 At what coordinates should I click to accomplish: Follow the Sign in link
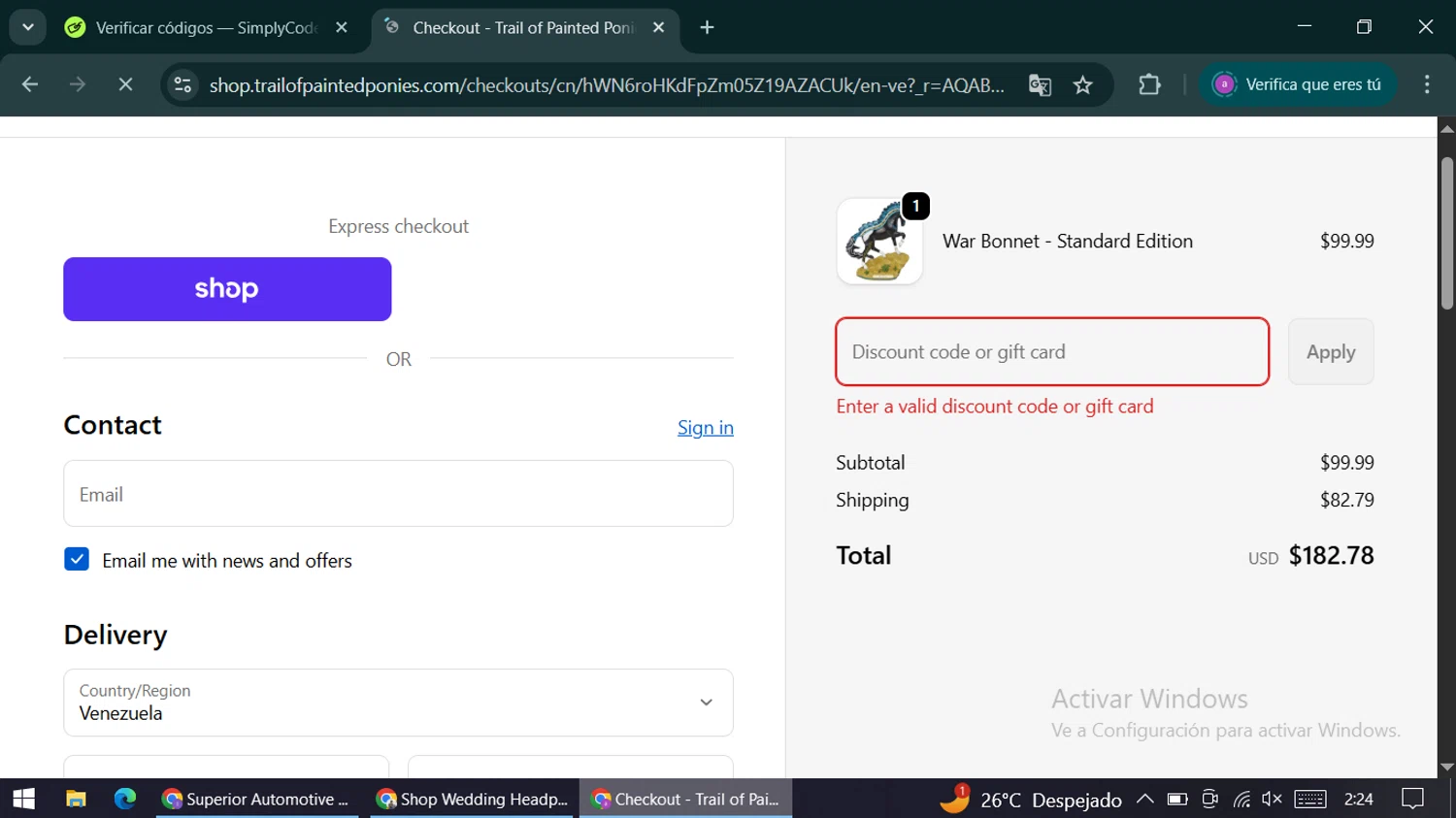[x=706, y=428]
